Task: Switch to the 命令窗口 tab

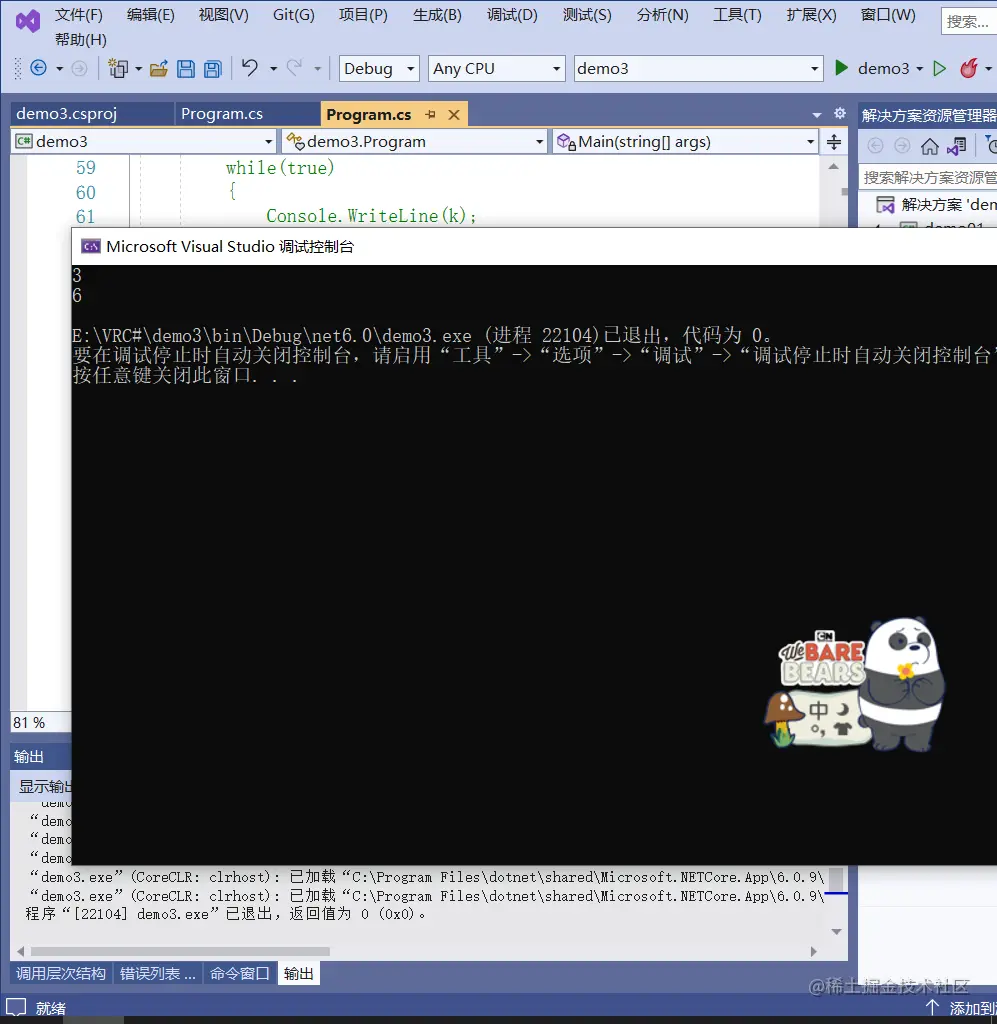Action: [x=240, y=973]
